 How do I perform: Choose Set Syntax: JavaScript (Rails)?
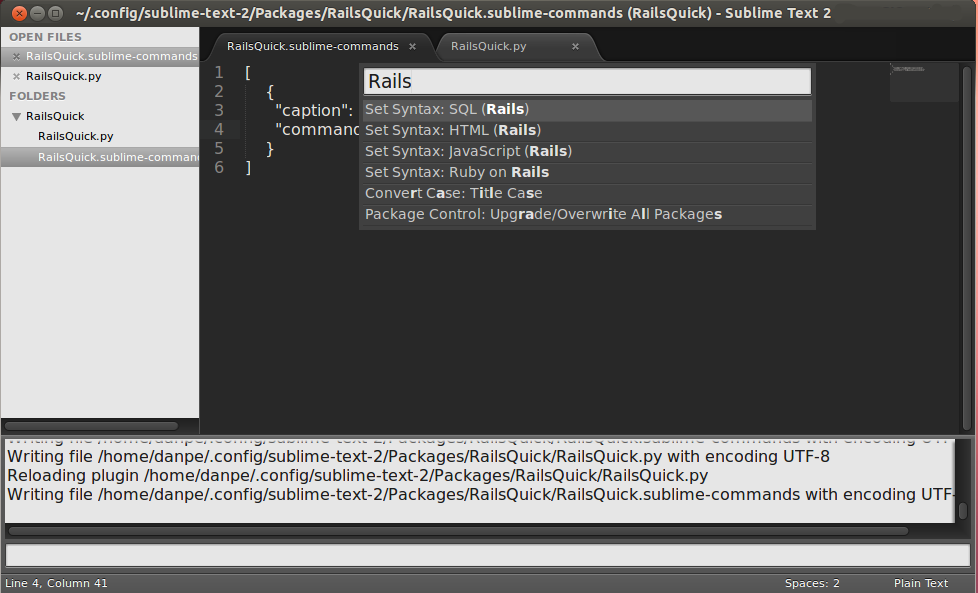point(587,152)
